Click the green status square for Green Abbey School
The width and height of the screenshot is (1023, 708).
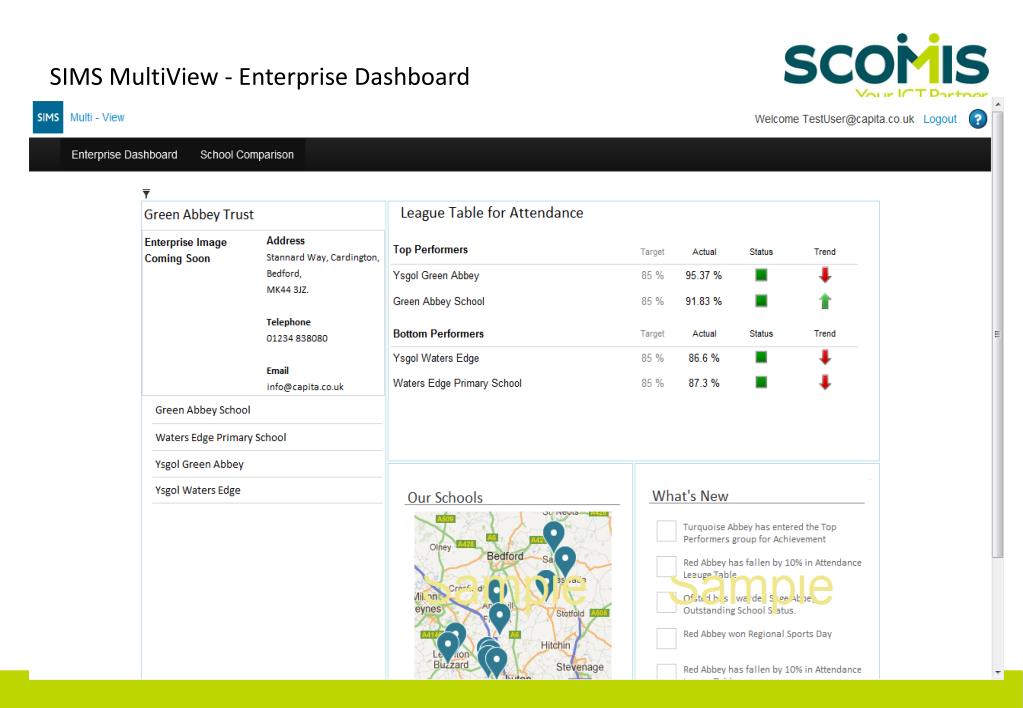point(761,301)
